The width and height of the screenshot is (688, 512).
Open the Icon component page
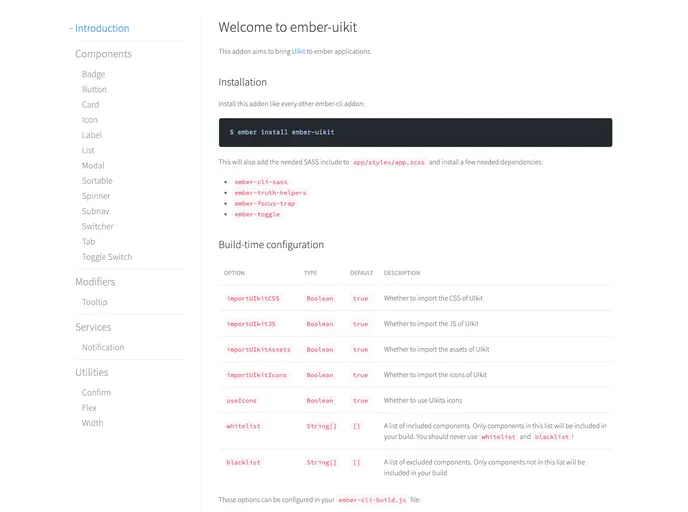click(x=90, y=120)
